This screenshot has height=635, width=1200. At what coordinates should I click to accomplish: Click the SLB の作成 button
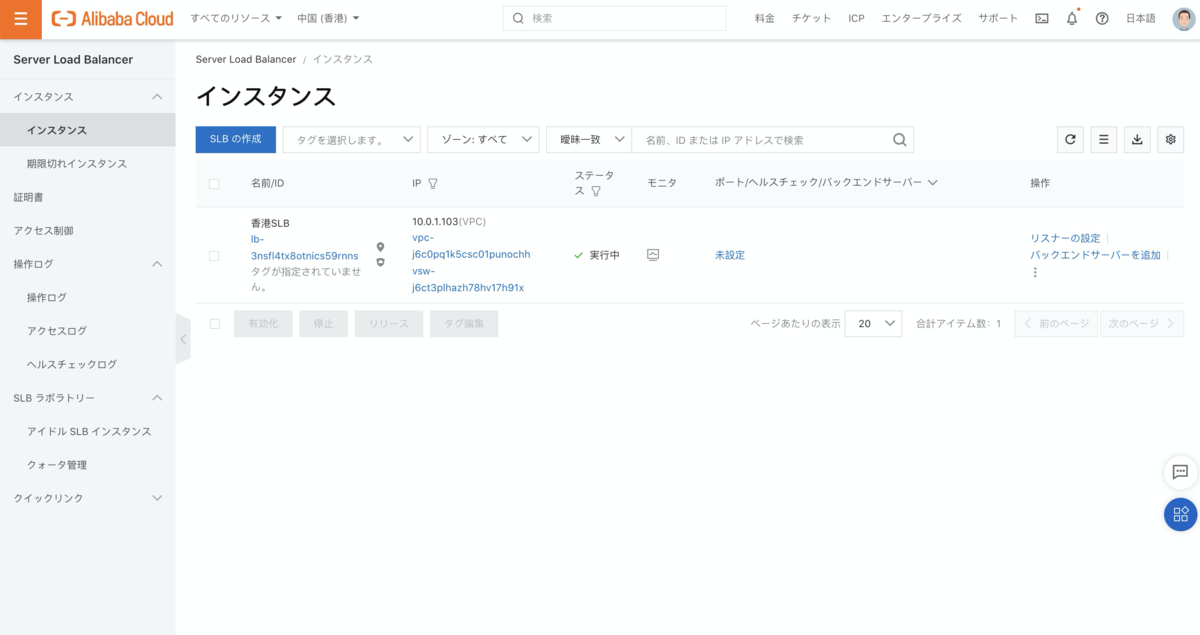click(235, 140)
